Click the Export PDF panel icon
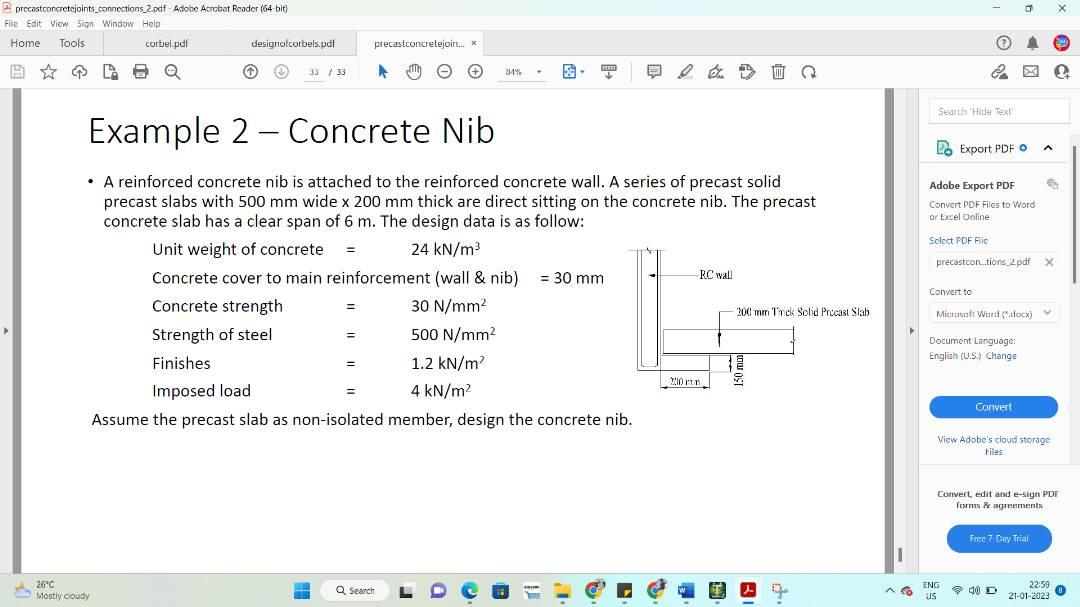 pyautogui.click(x=942, y=147)
